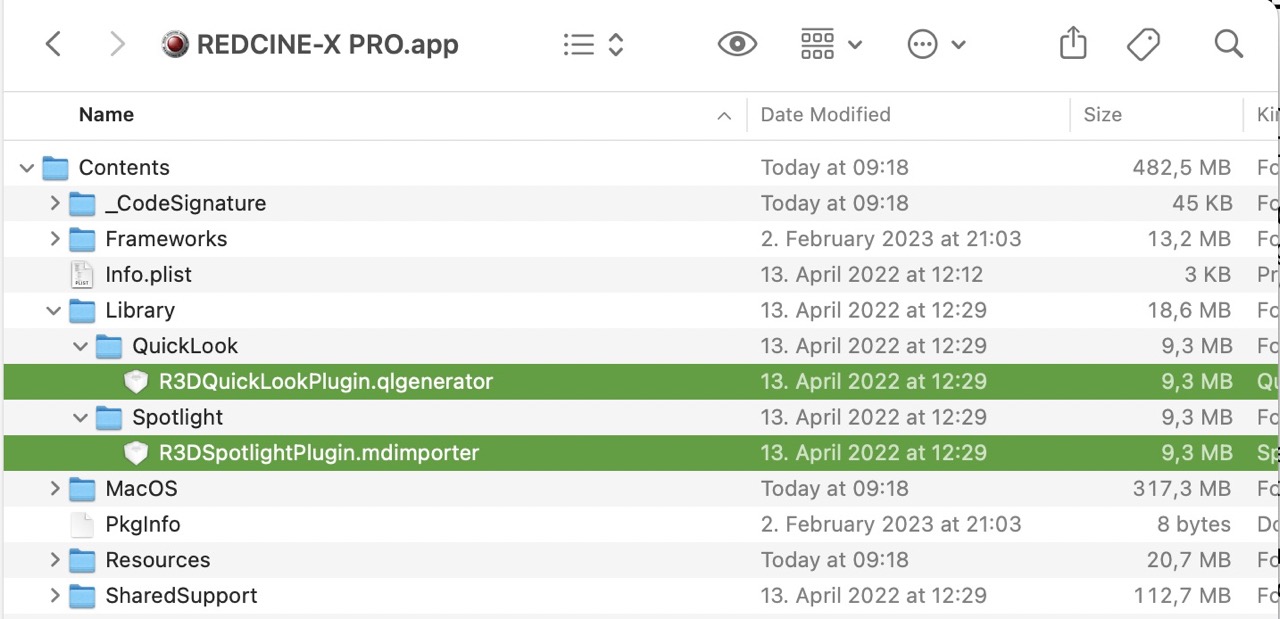Select R3DSpotlightPlugin.mdimporter file name
Screen dimensions: 1280x619
coord(319,453)
